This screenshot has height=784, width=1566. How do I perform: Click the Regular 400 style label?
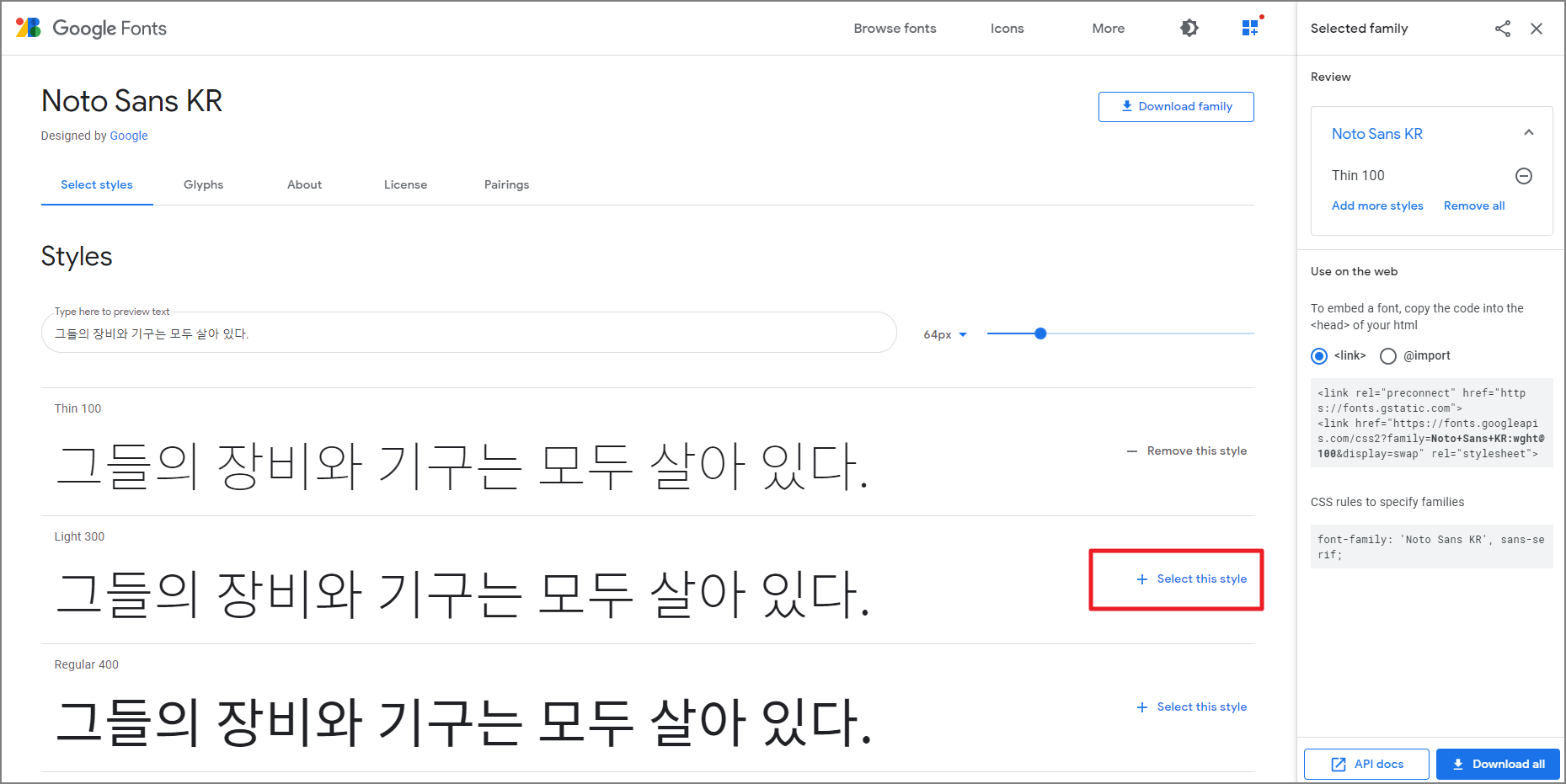tap(86, 664)
